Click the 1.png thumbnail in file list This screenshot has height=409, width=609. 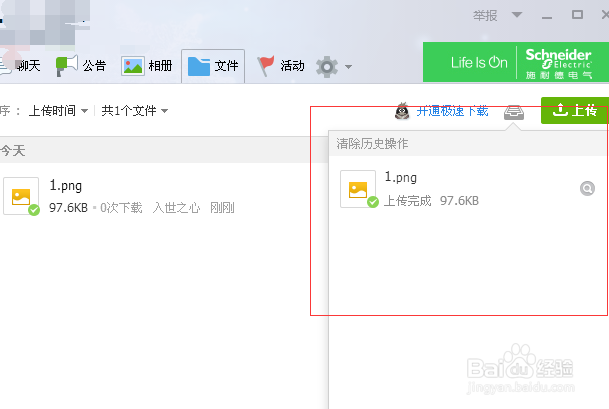click(21, 196)
